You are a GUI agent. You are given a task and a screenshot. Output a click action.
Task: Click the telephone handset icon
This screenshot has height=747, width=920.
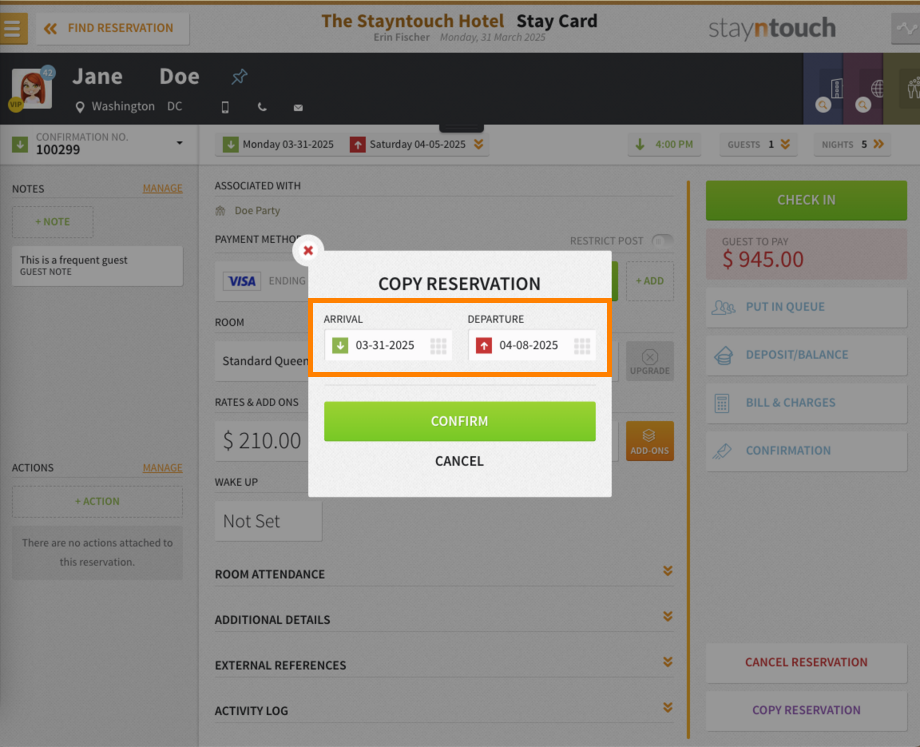[262, 107]
